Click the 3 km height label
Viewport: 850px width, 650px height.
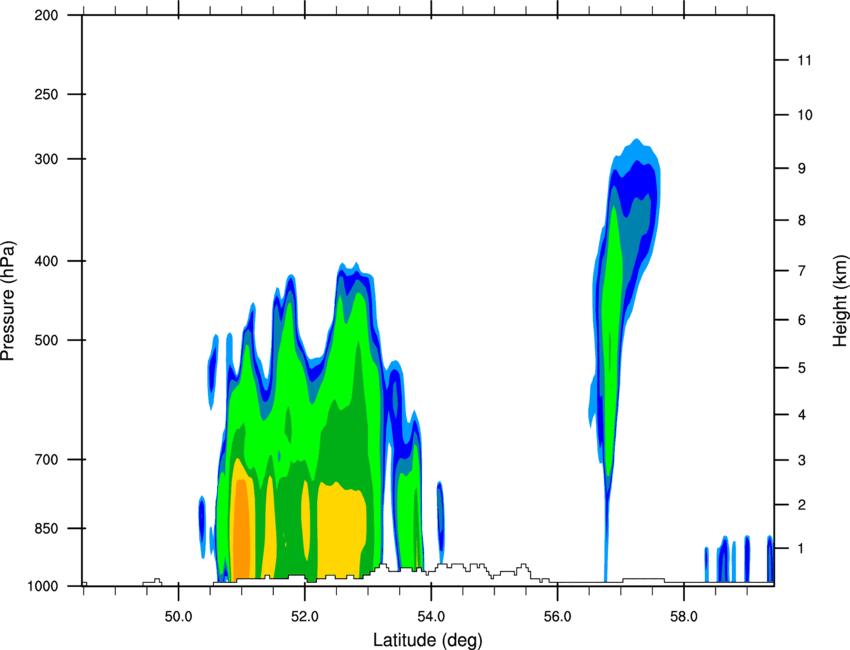pyautogui.click(x=802, y=460)
